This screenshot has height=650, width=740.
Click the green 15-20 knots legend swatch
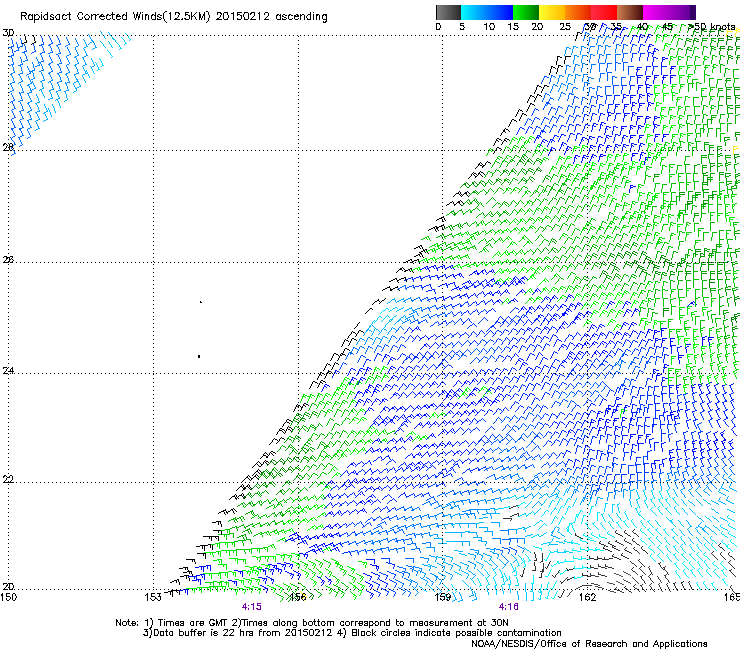pyautogui.click(x=526, y=12)
